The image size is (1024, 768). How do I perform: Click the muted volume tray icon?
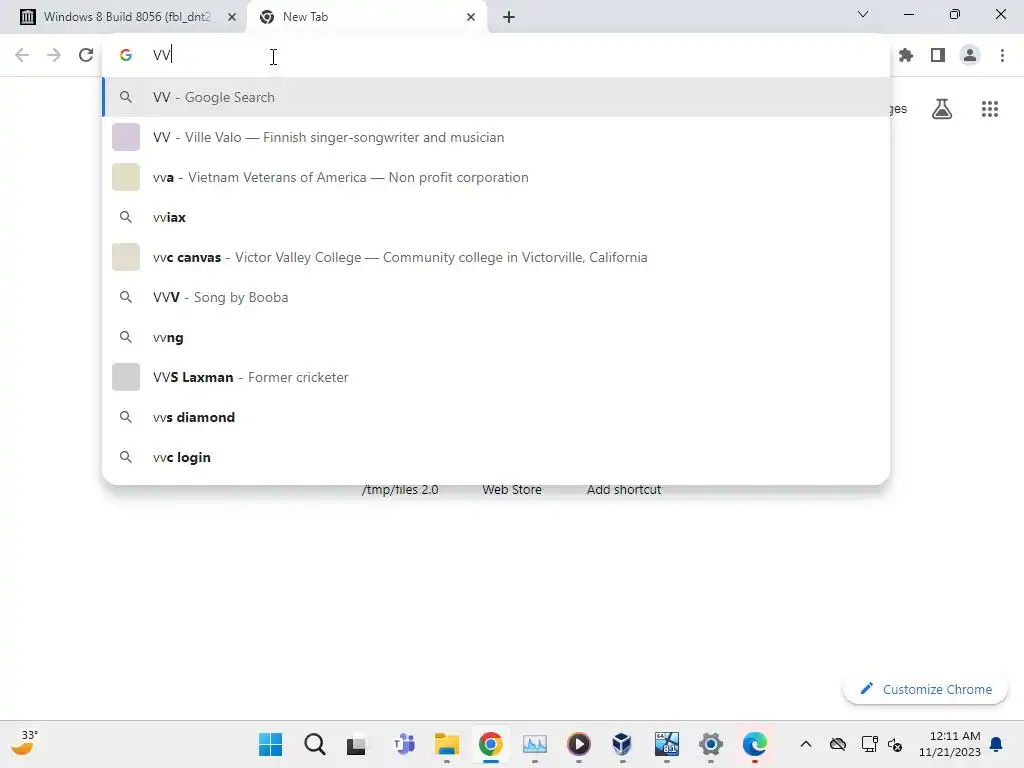coord(895,744)
